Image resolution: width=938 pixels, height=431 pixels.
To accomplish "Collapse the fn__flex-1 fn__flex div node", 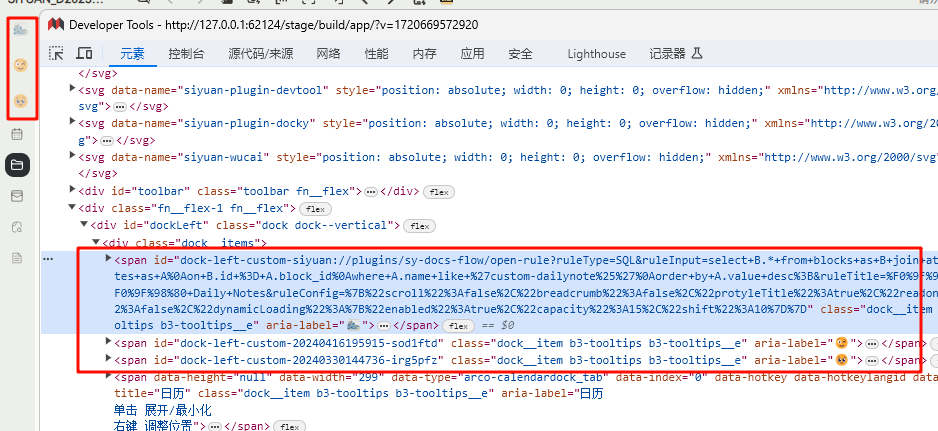I will pos(72,208).
